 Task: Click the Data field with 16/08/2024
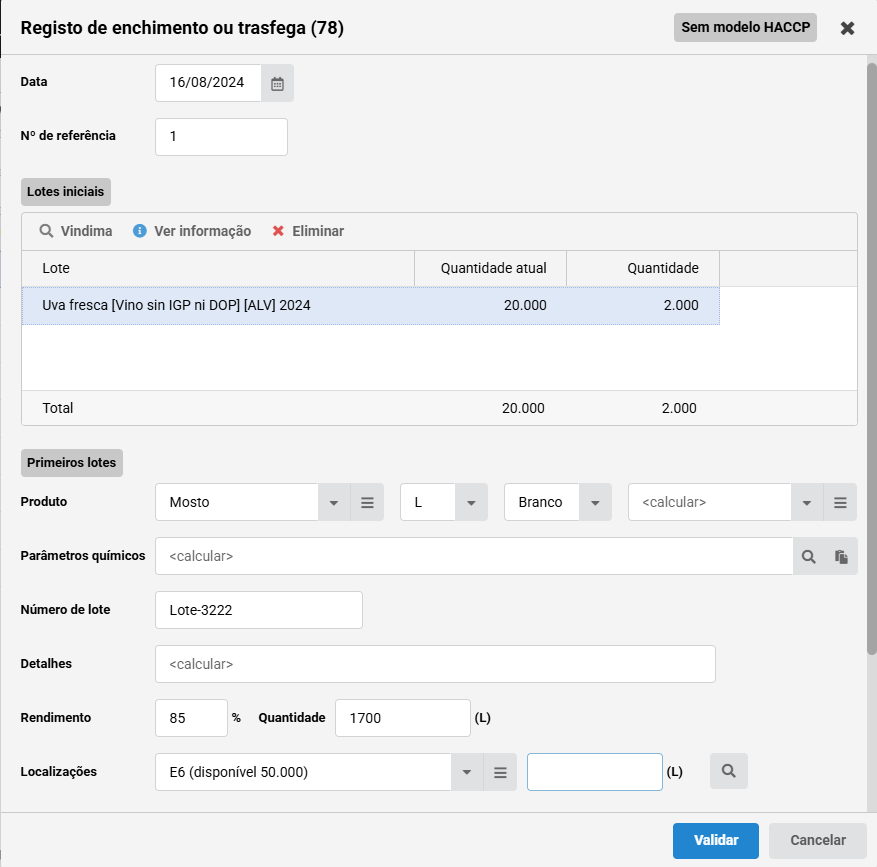point(208,83)
